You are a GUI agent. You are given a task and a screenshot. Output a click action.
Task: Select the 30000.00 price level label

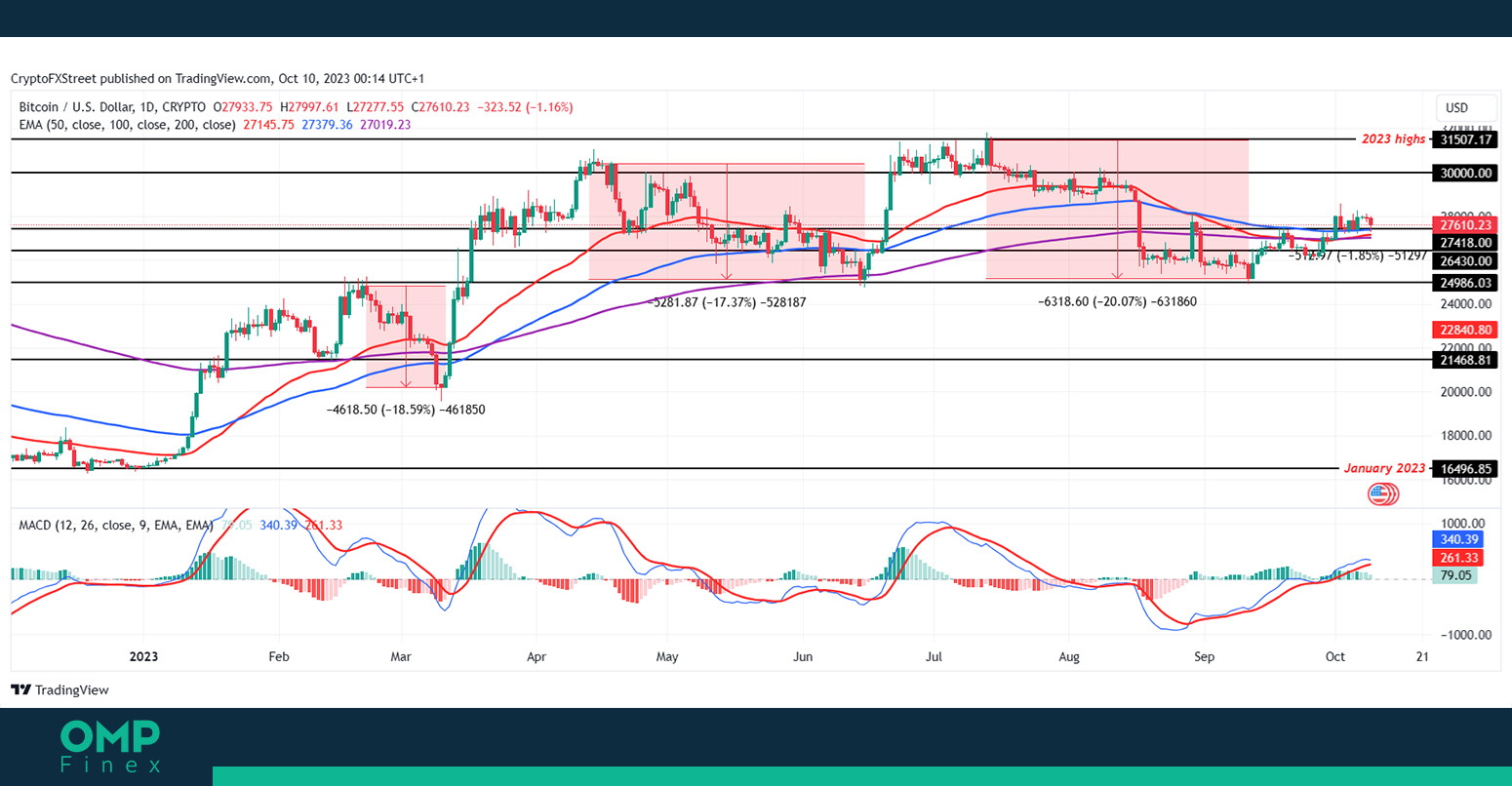coord(1463,173)
